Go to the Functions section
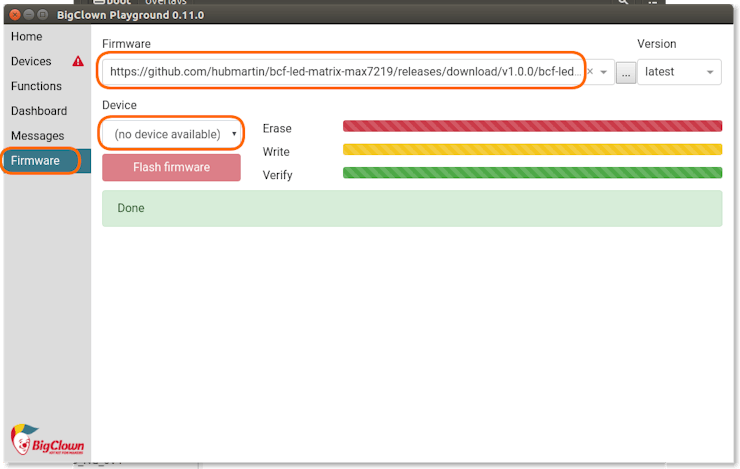This screenshot has width=740, height=469. click(x=36, y=86)
